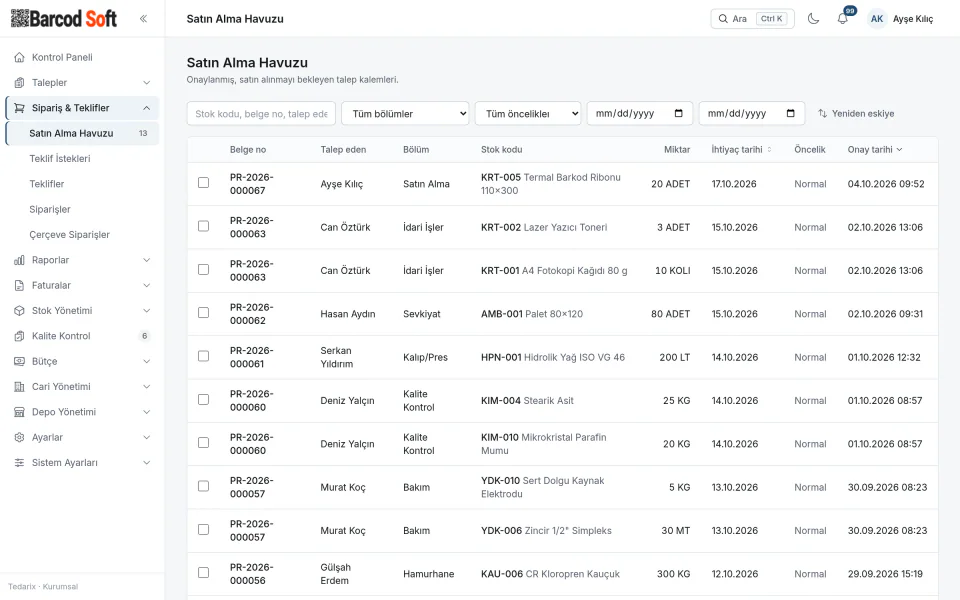Click the Bütçe icon in sidebar

point(20,361)
